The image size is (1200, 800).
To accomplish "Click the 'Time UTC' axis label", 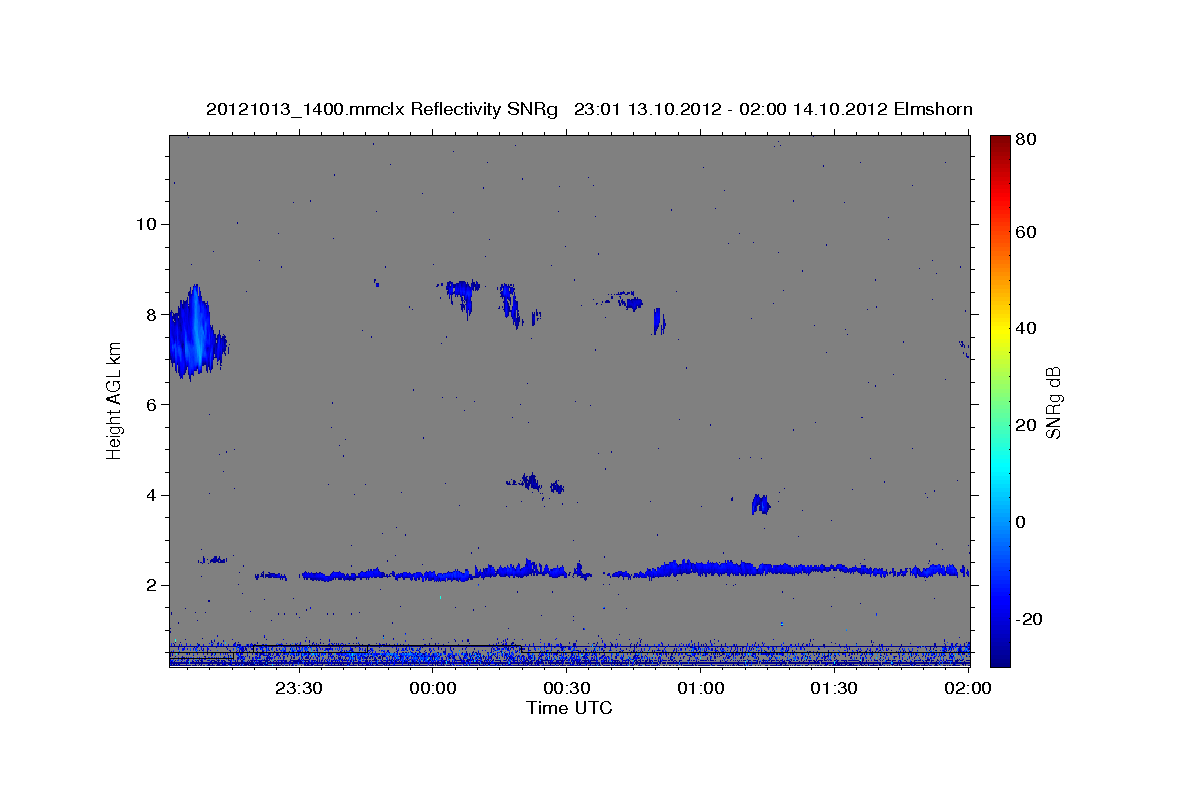I will pyautogui.click(x=569, y=708).
